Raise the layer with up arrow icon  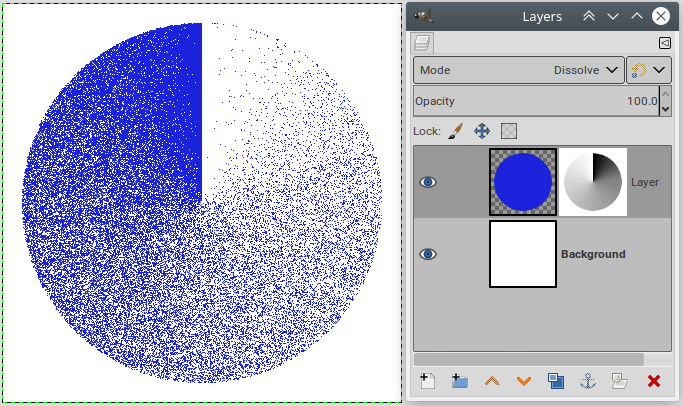pos(492,381)
